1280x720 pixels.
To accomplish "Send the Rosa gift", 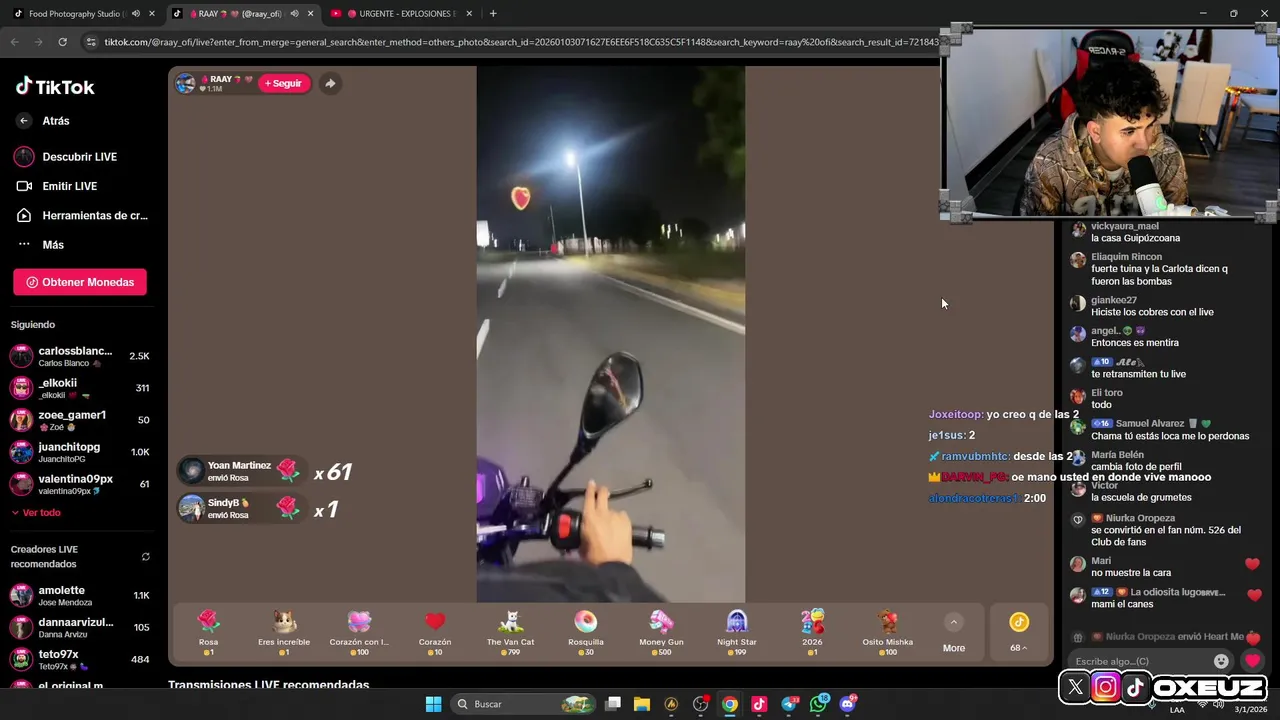I will point(208,632).
